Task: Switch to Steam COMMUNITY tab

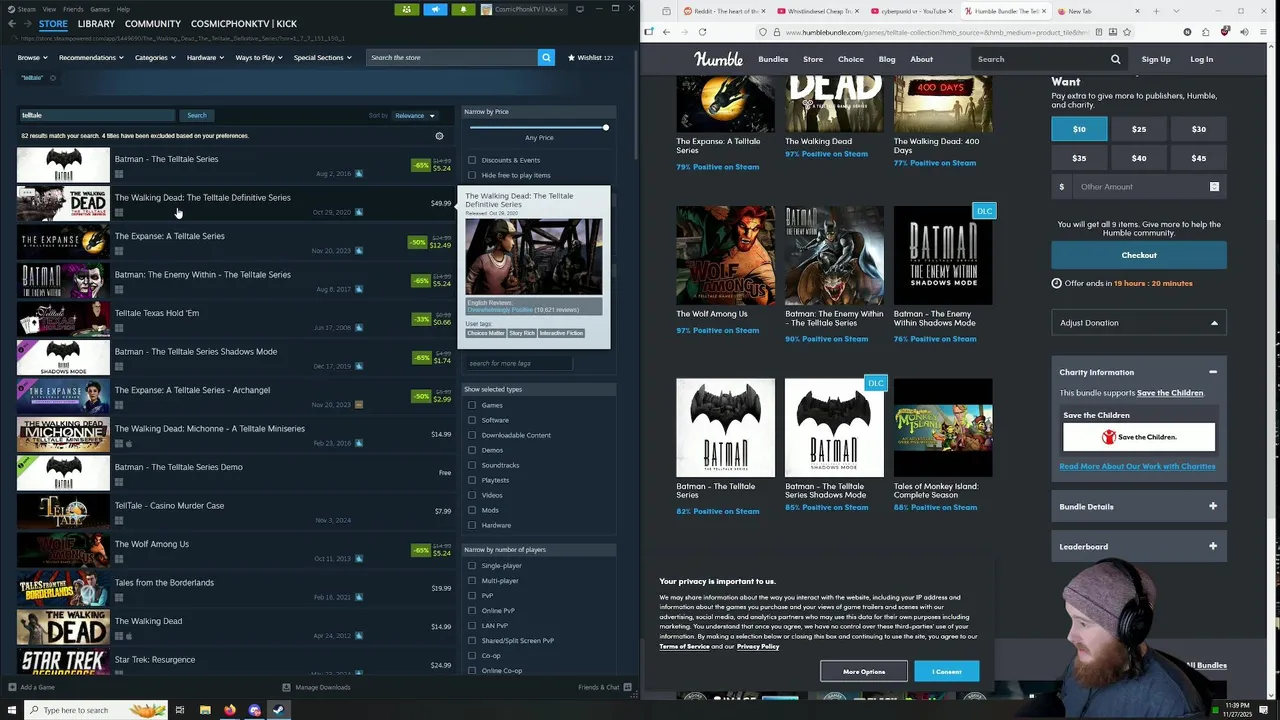Action: (x=153, y=24)
